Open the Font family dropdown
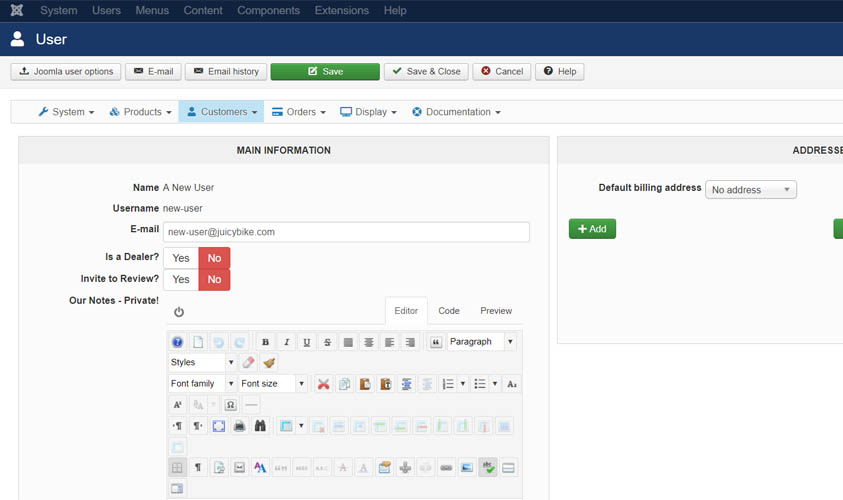Image resolution: width=843 pixels, height=500 pixels. (x=203, y=384)
